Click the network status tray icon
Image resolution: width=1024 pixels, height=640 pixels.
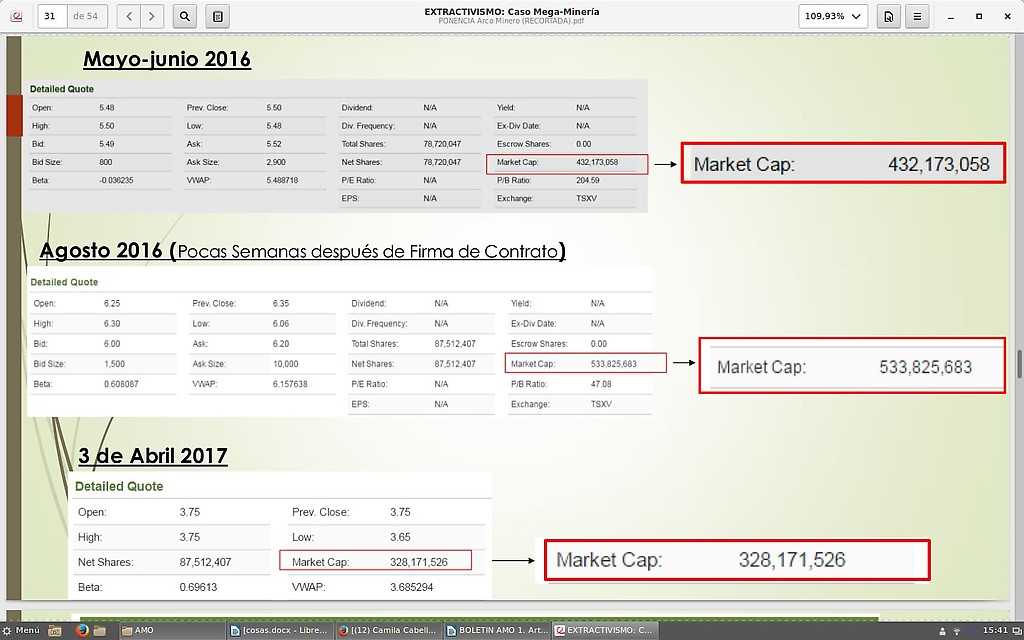tap(958, 631)
